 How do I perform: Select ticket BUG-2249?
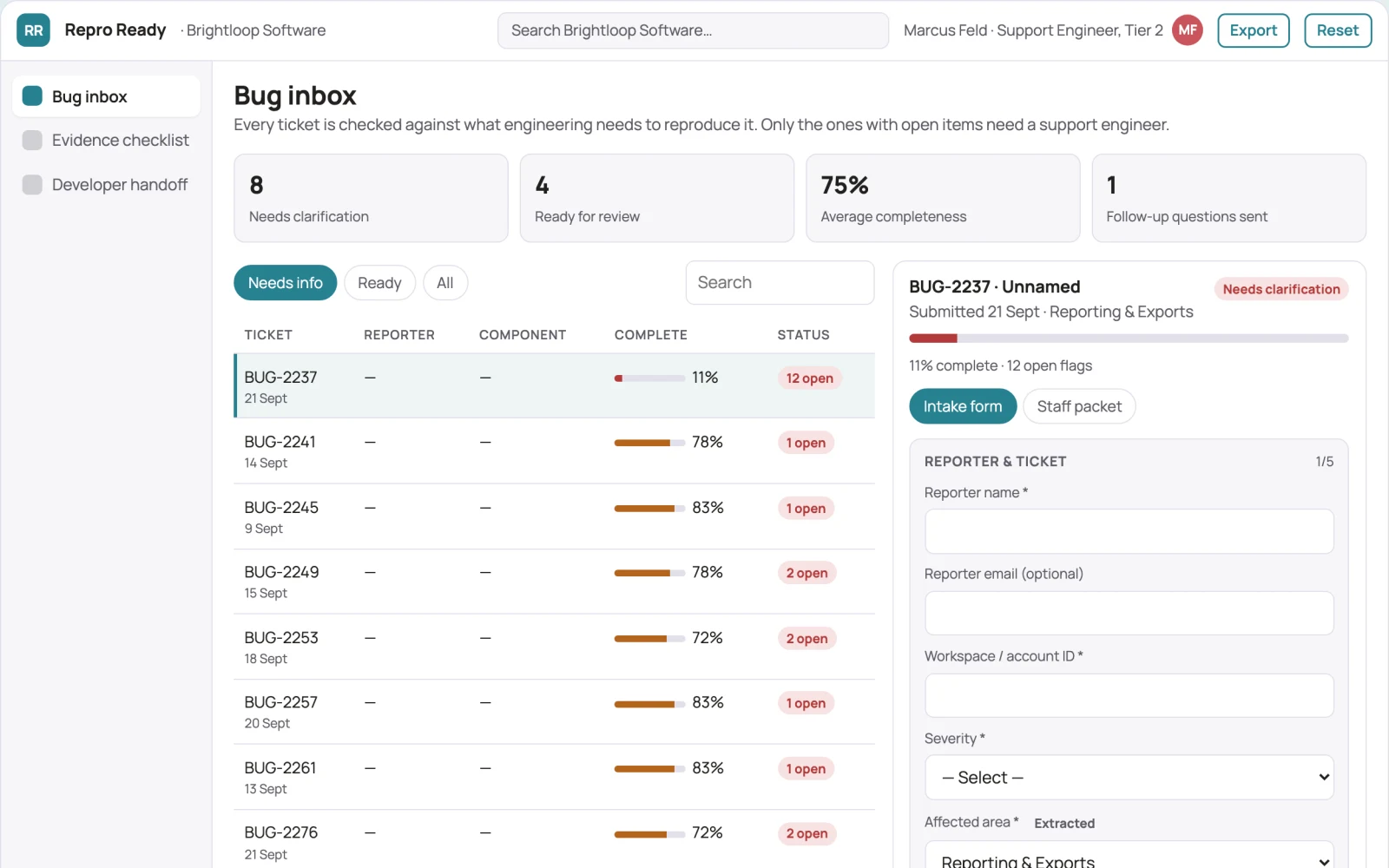[554, 582]
